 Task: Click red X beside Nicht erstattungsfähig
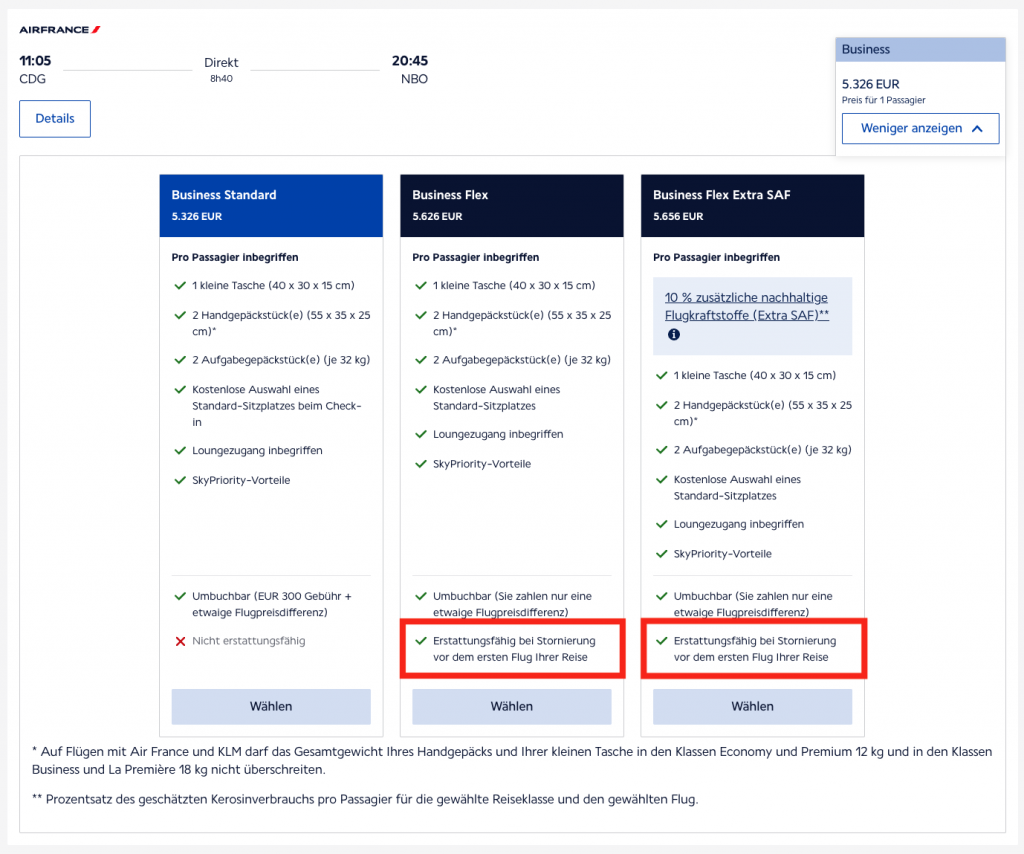pyautogui.click(x=180, y=641)
